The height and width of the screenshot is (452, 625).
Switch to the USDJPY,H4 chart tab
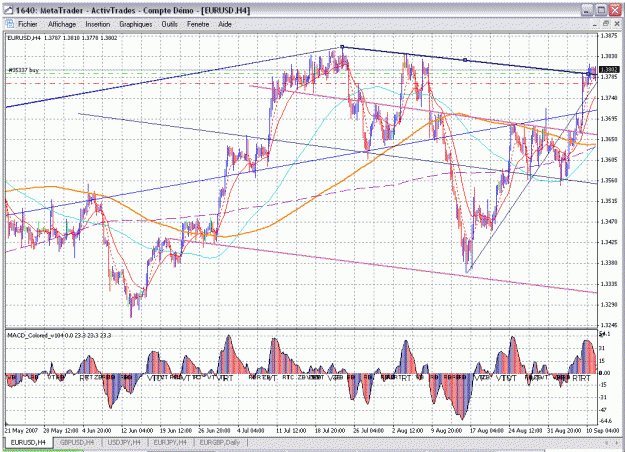pyautogui.click(x=125, y=442)
